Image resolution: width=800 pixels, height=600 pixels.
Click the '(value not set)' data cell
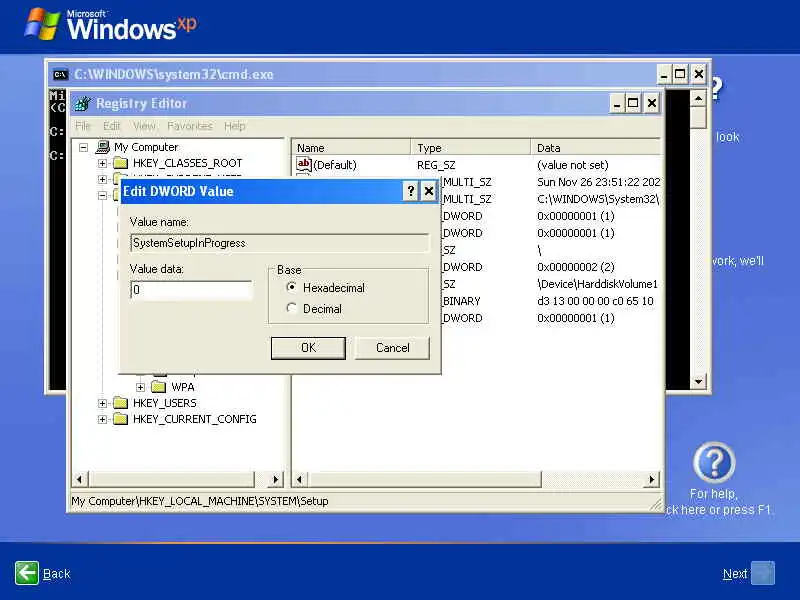(572, 165)
